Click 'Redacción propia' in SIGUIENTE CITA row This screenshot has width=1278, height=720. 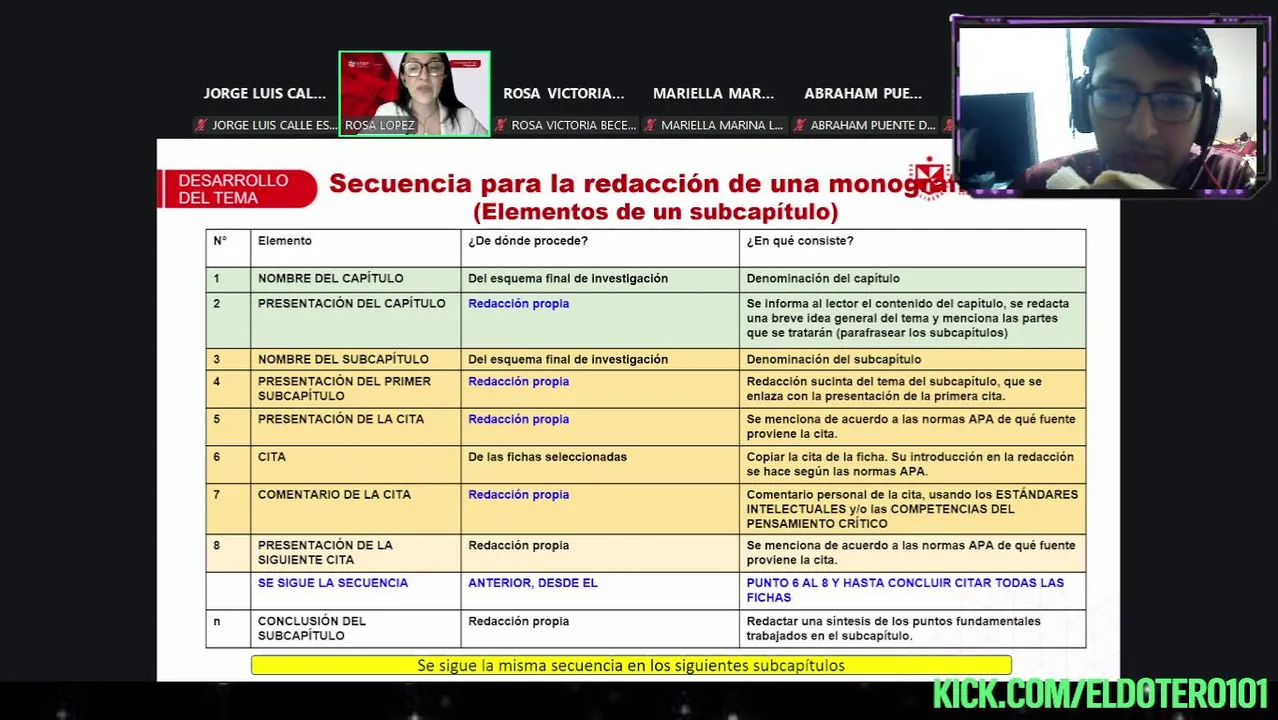518,546
